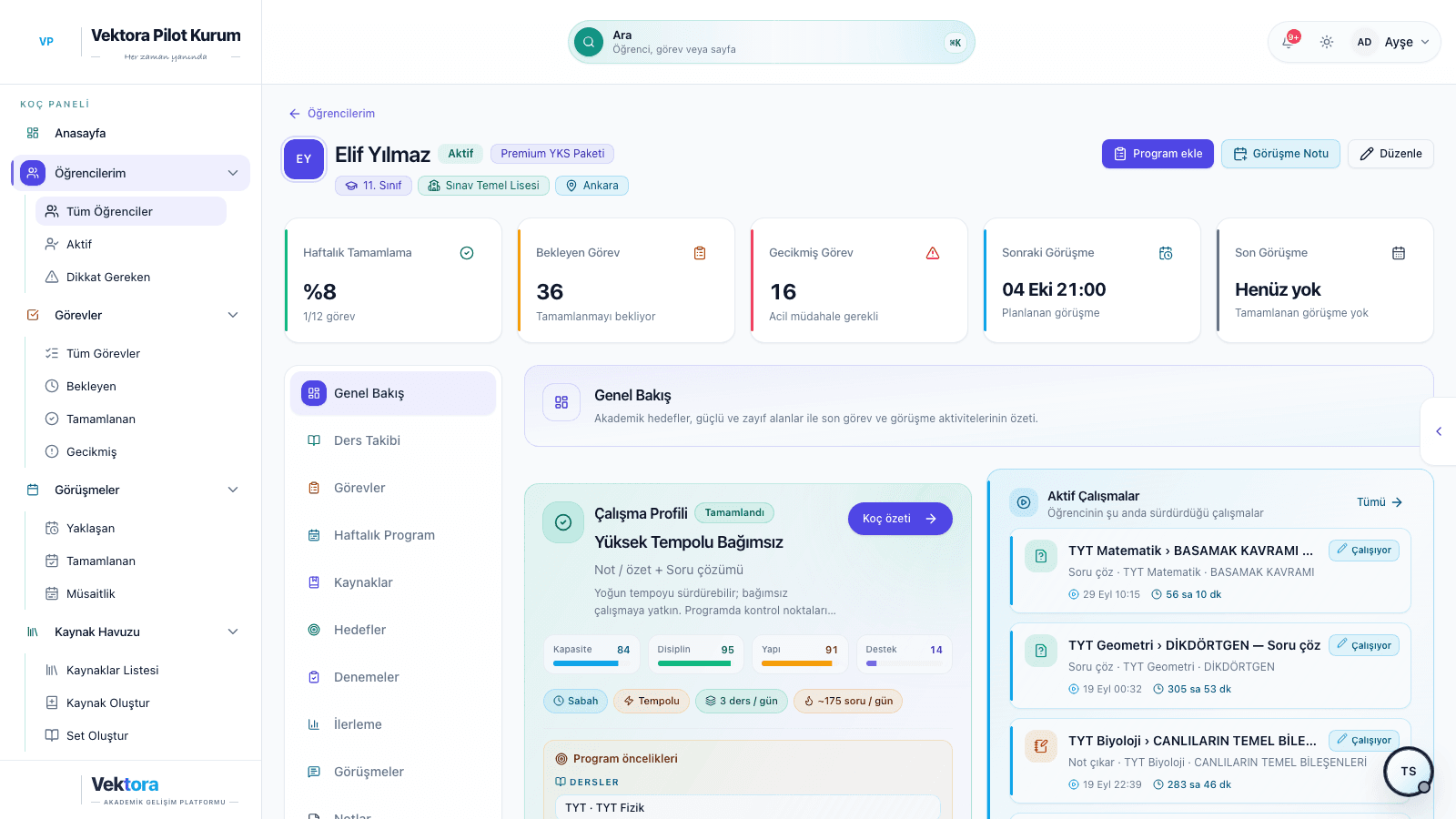Open Kaynak Oluştur

pyautogui.click(x=131, y=703)
